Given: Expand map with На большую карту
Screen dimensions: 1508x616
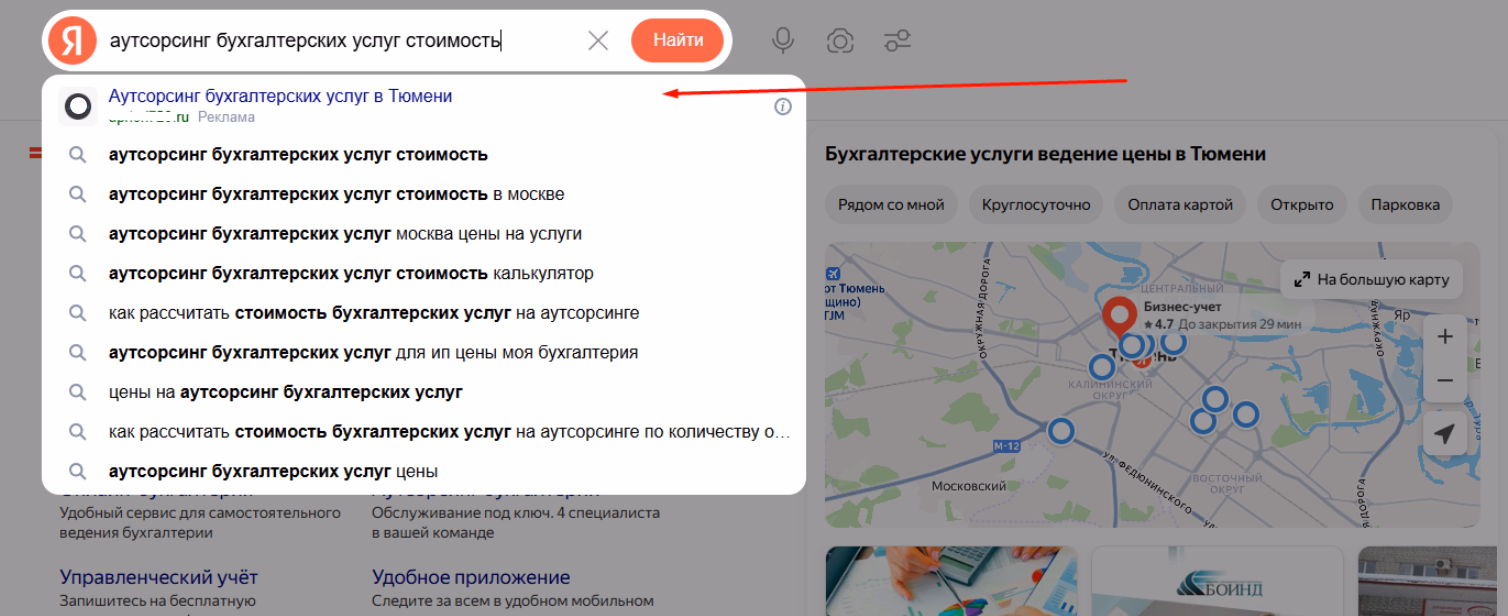Looking at the screenshot, I should coord(1371,280).
